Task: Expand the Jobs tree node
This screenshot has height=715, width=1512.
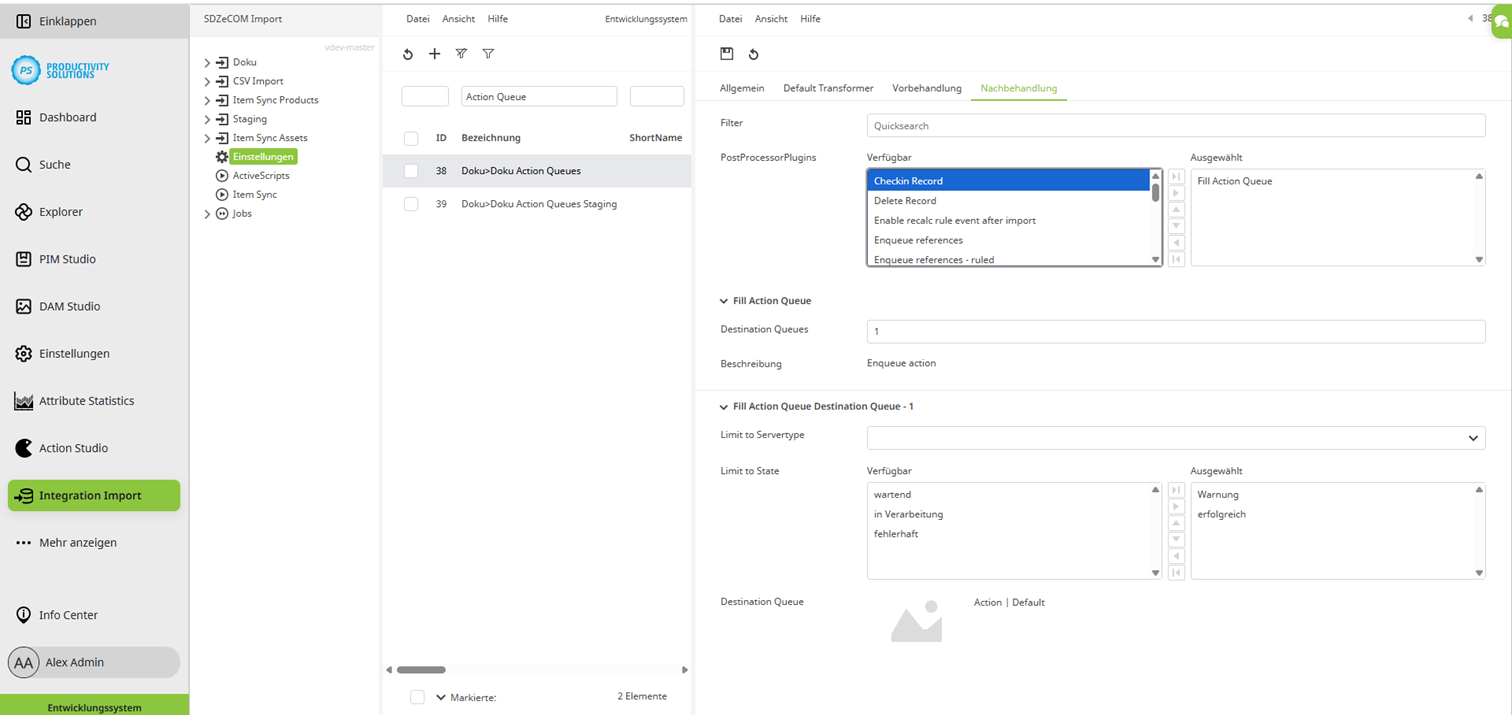Action: click(207, 214)
